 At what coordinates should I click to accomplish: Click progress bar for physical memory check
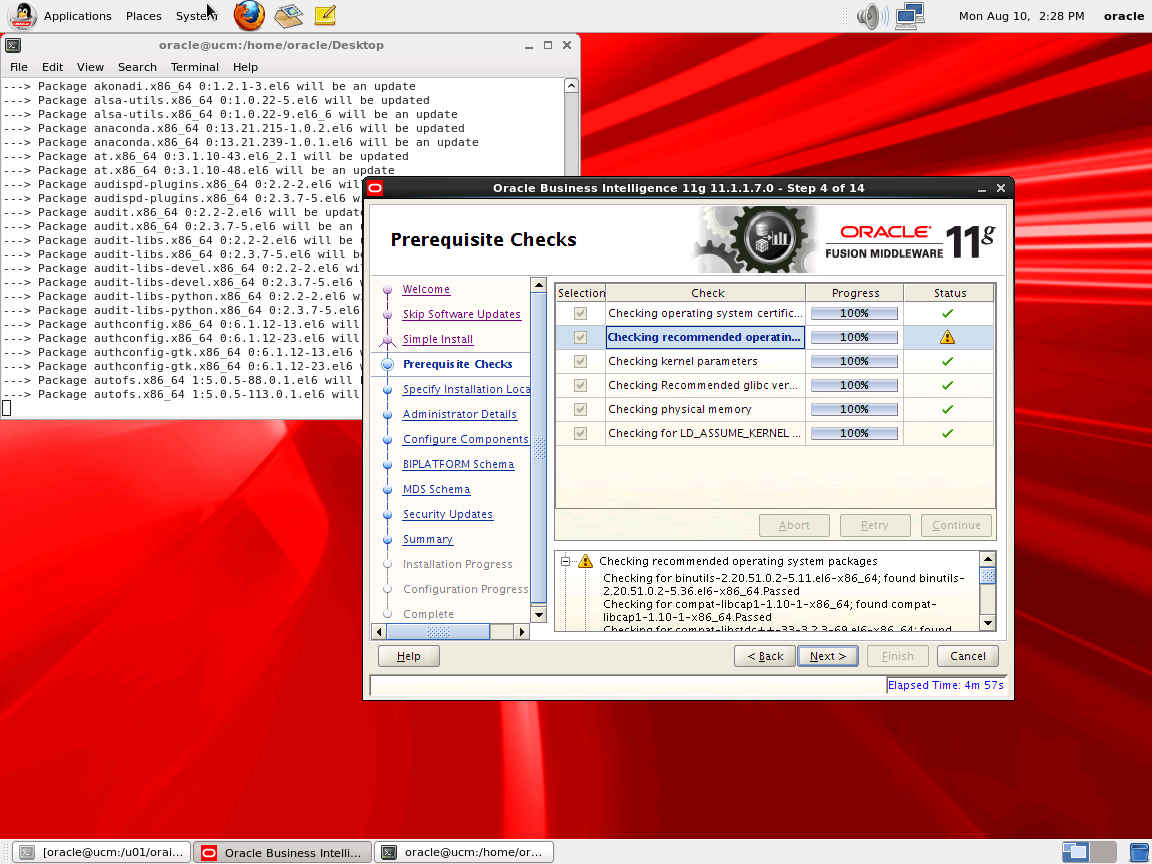coord(854,409)
